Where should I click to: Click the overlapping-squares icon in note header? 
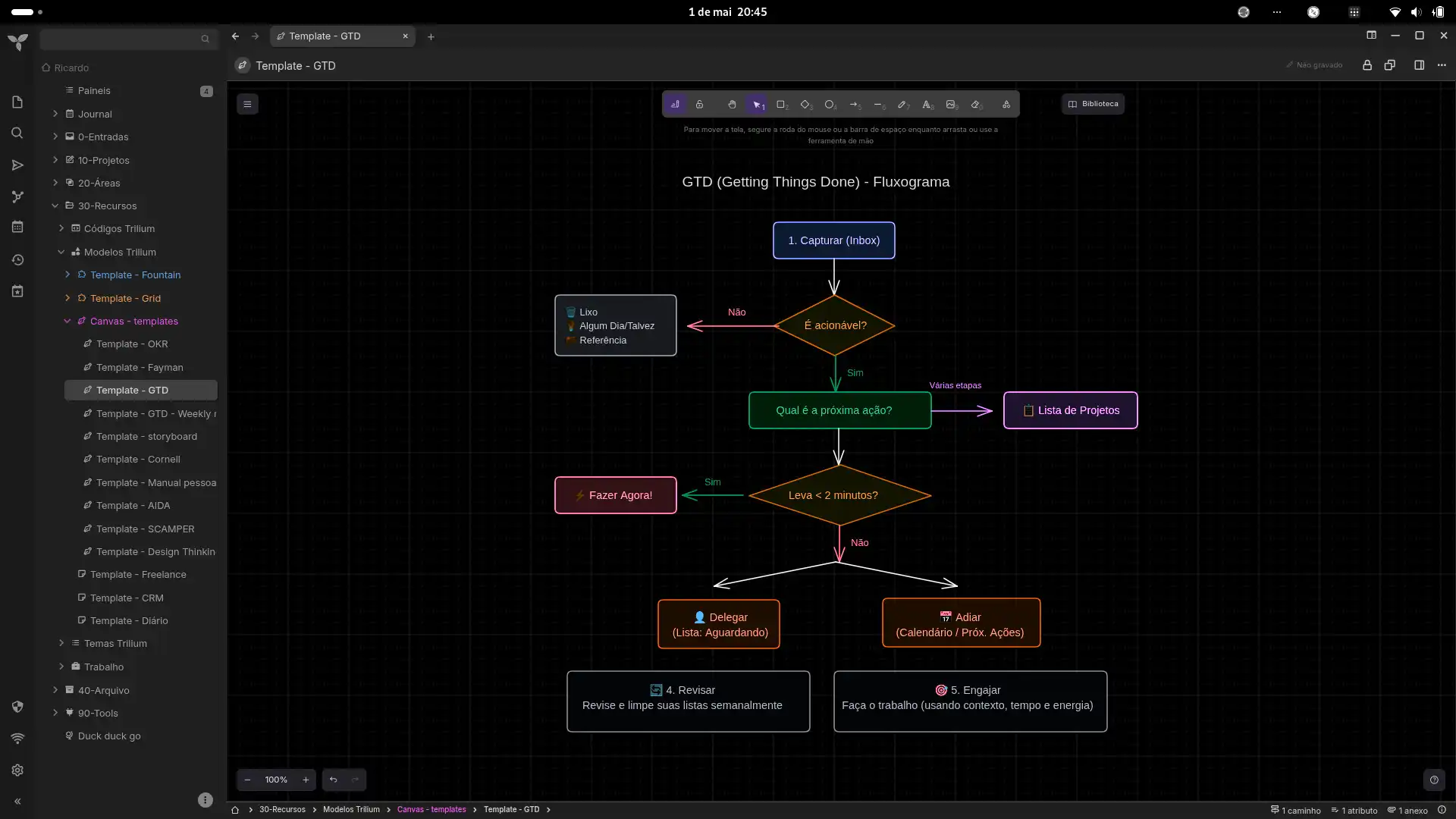pos(1390,65)
